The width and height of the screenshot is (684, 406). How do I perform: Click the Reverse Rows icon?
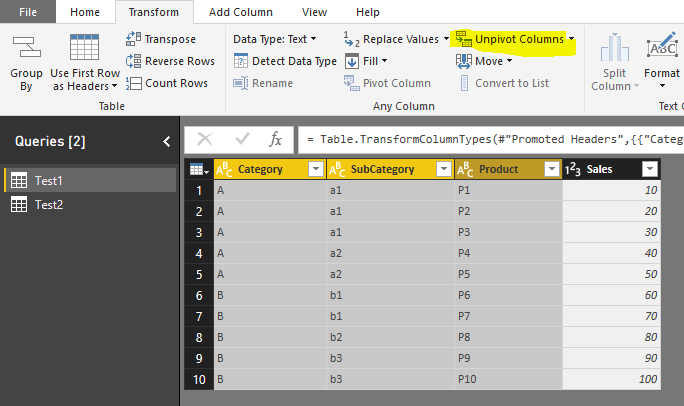tap(133, 61)
